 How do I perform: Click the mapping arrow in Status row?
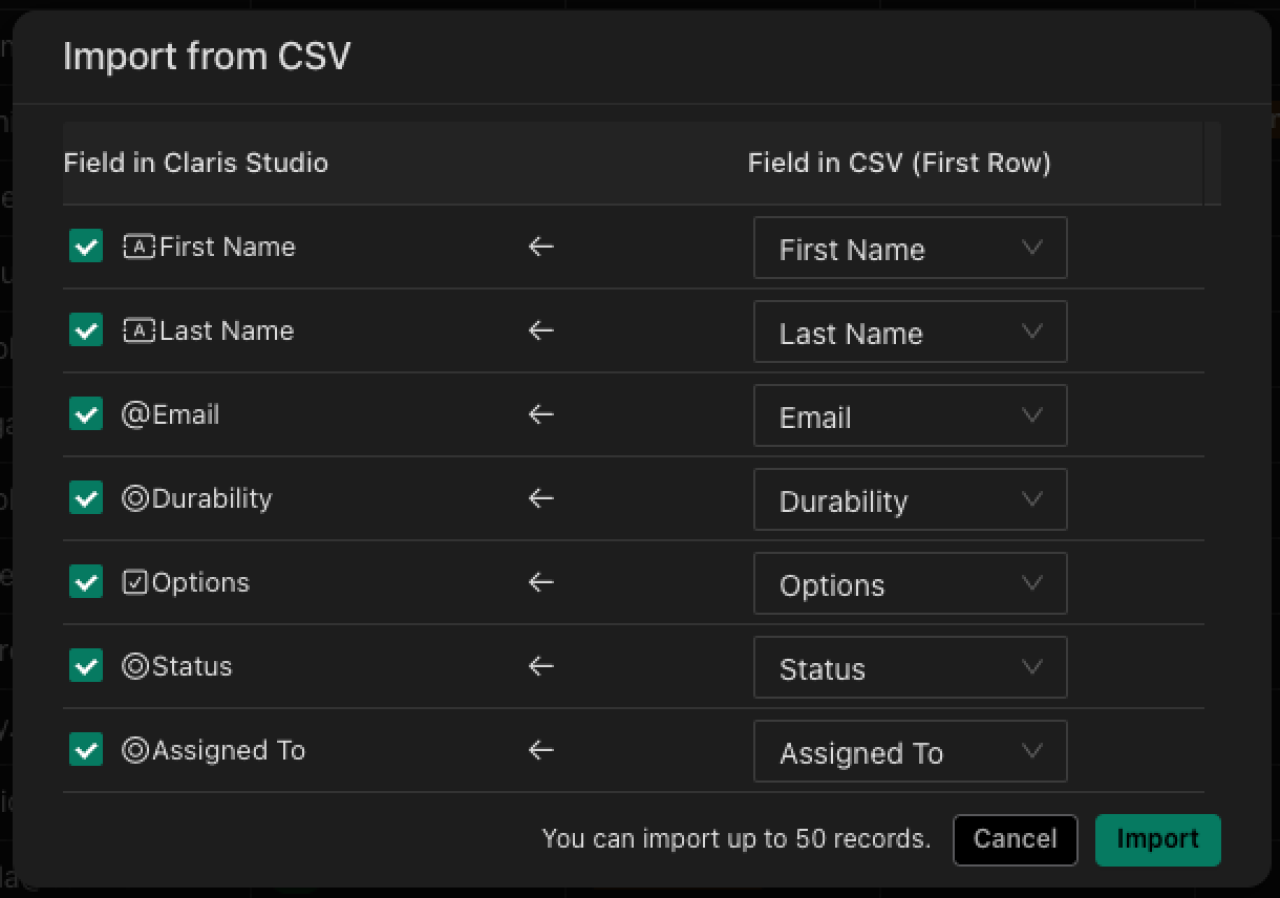tap(541, 667)
